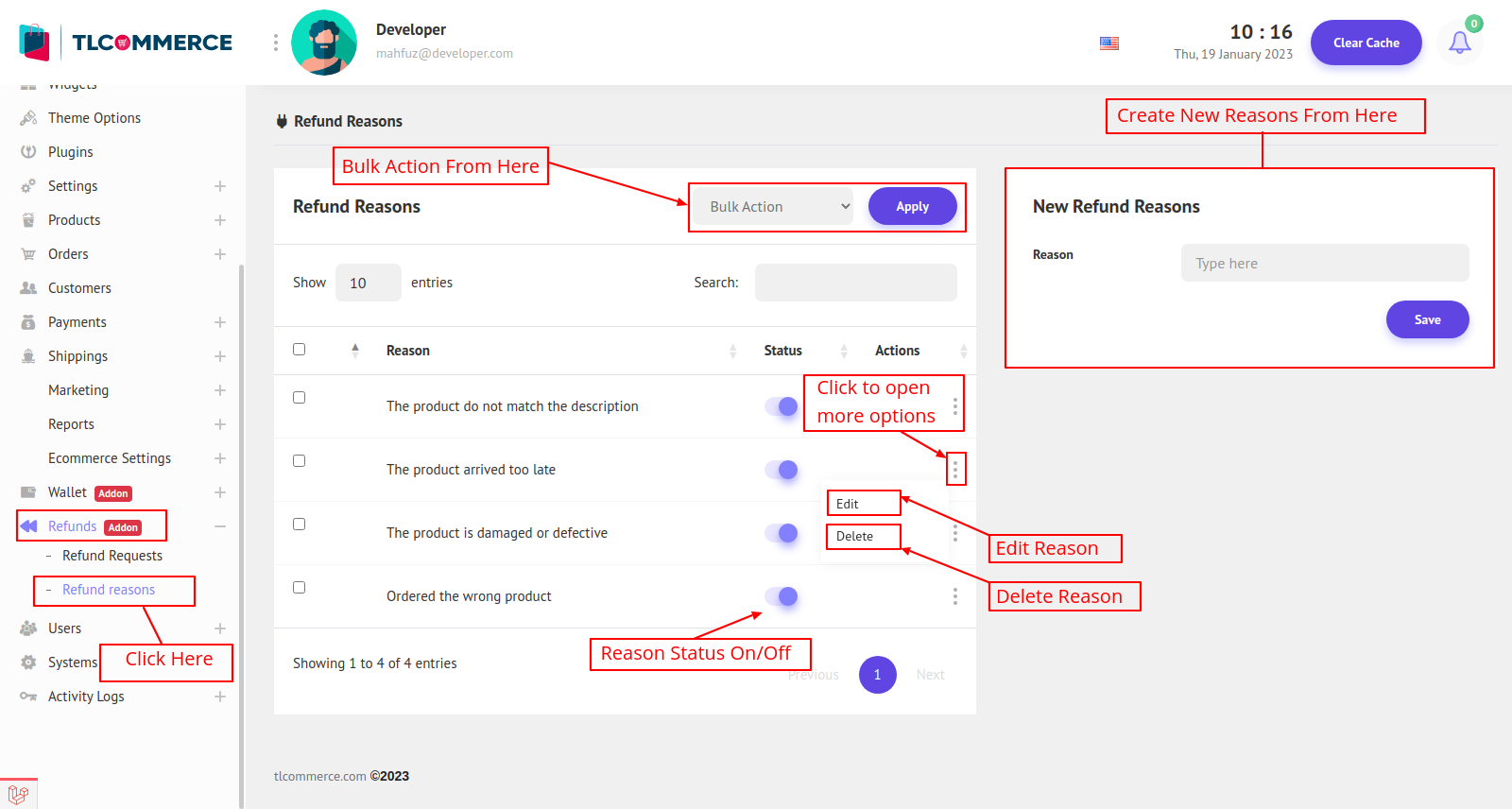Open more options for 'Ordered the wrong product'
The height and width of the screenshot is (809, 1512).
tap(954, 596)
